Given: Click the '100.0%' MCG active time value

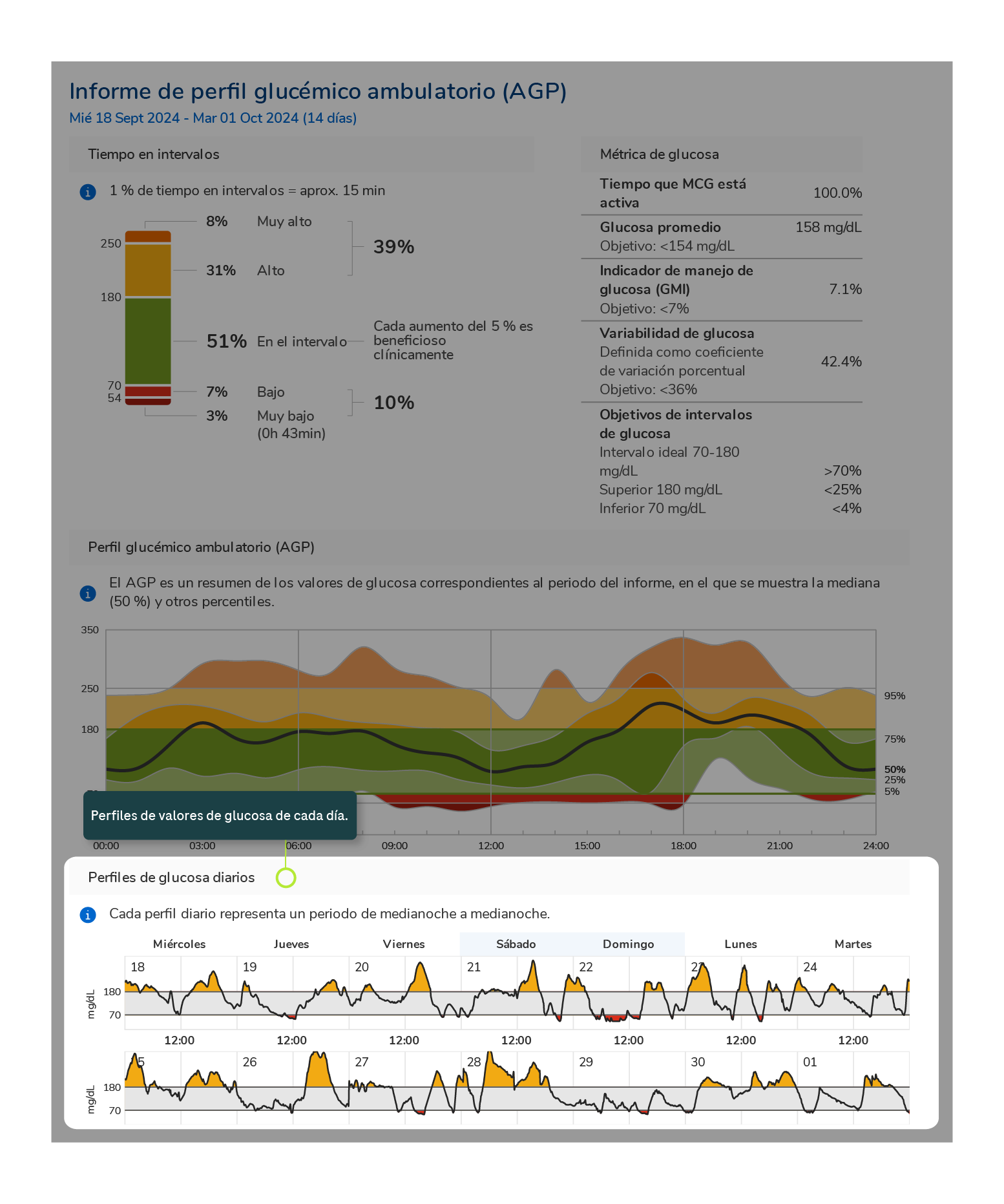Looking at the screenshot, I should [x=837, y=193].
